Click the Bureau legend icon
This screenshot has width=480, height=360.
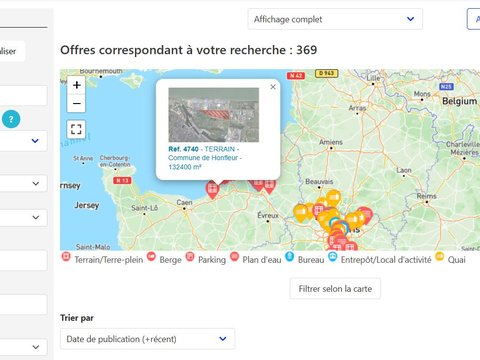290,257
